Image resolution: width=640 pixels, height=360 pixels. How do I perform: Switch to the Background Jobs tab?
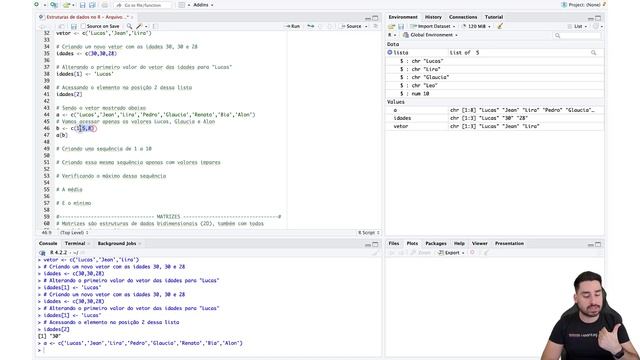117,243
